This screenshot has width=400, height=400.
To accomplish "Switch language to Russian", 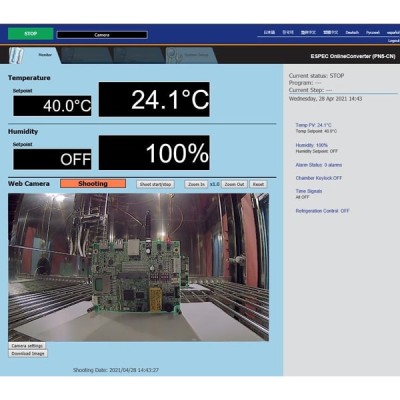I will click(373, 33).
